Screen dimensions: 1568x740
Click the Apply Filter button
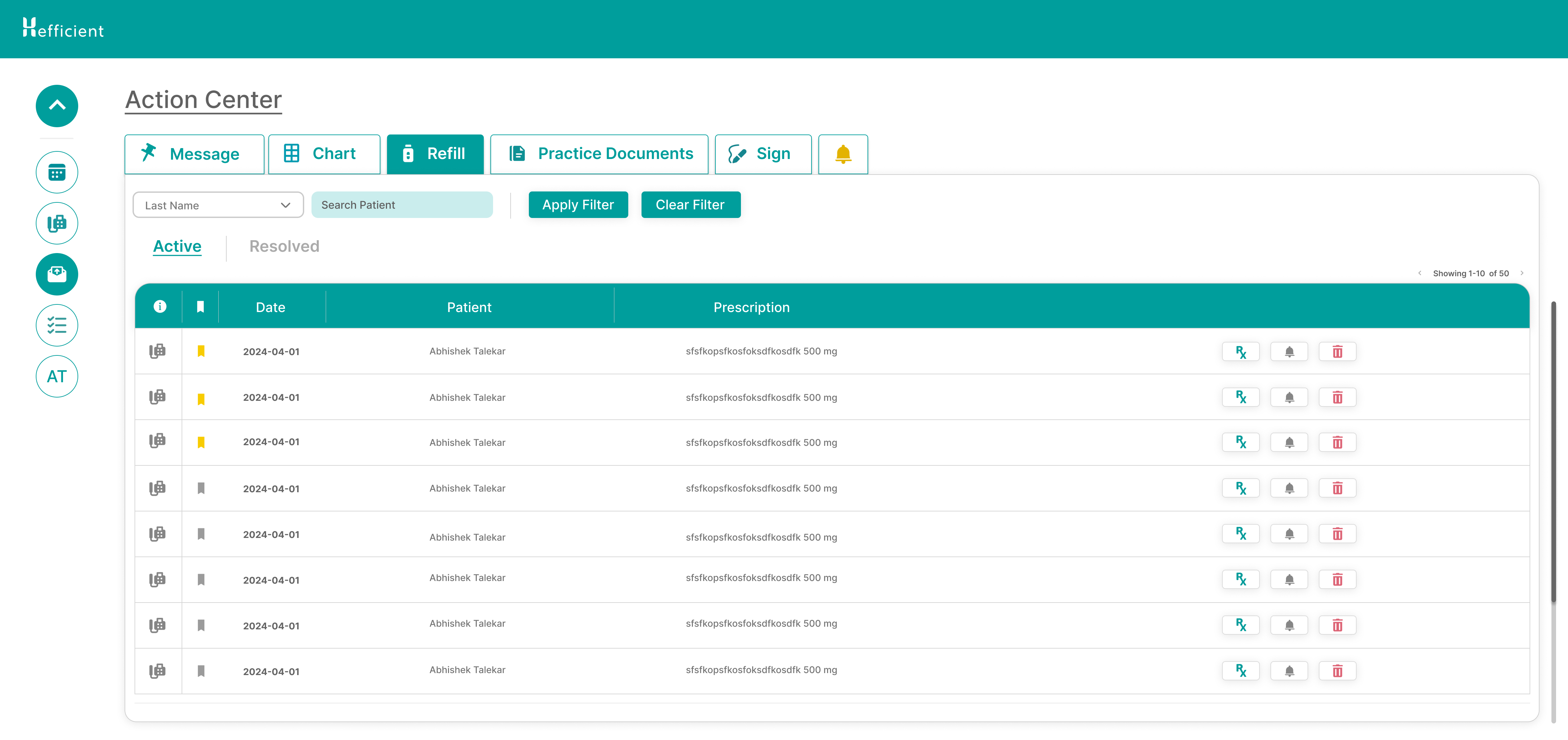[578, 205]
